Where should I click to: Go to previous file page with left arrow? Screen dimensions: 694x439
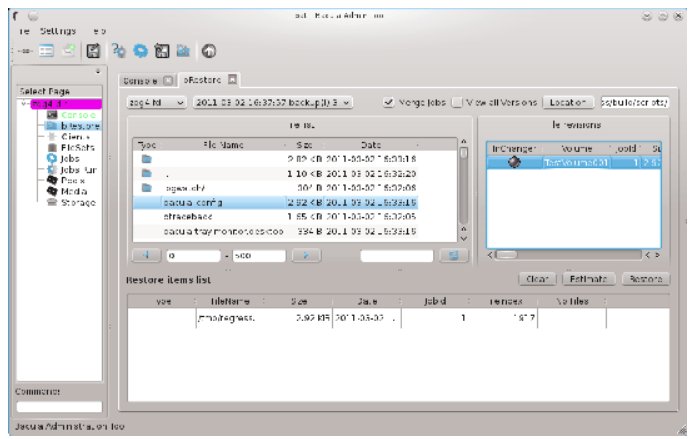click(147, 256)
